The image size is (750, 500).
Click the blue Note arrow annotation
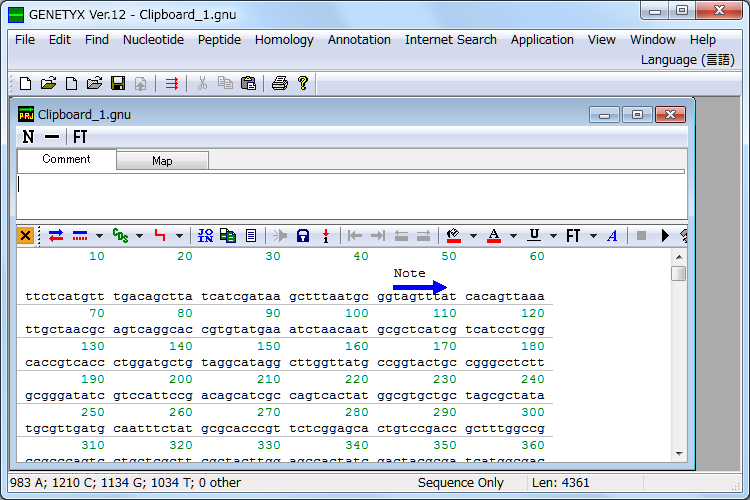point(419,287)
